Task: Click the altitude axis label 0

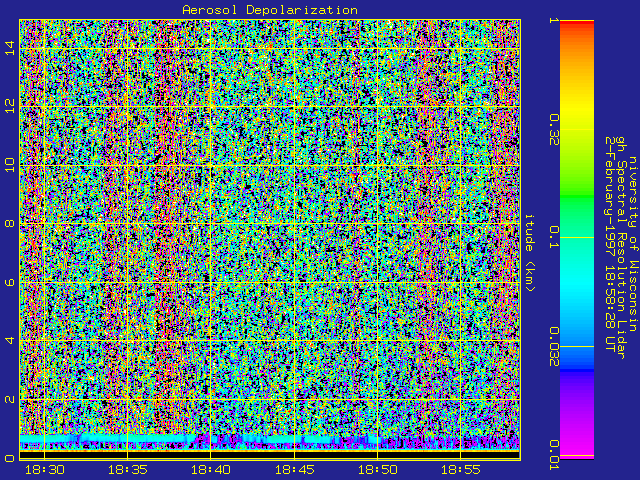Action: 9,458
